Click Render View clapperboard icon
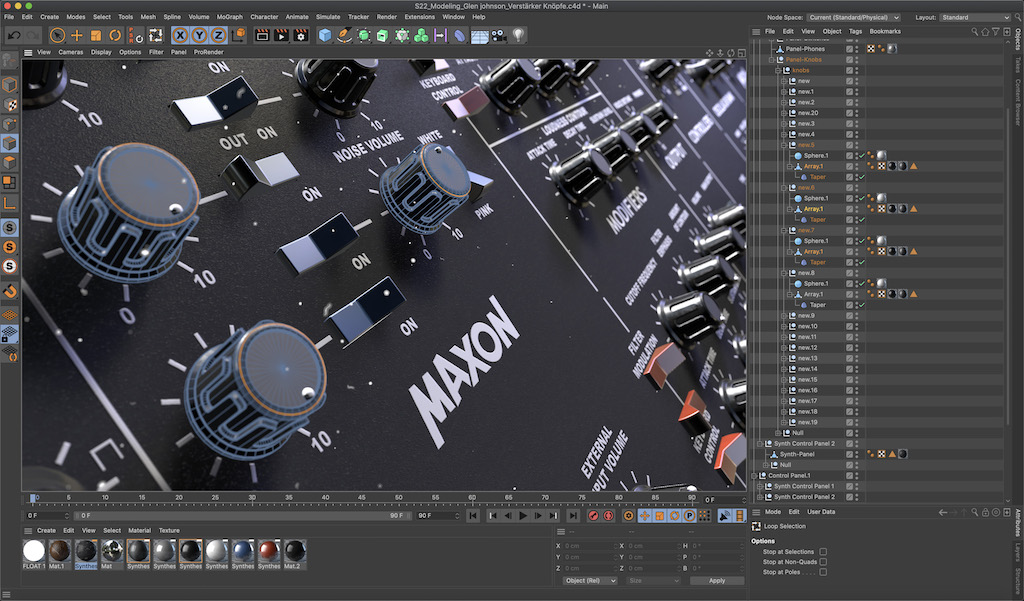The height and width of the screenshot is (601, 1024). [262, 35]
